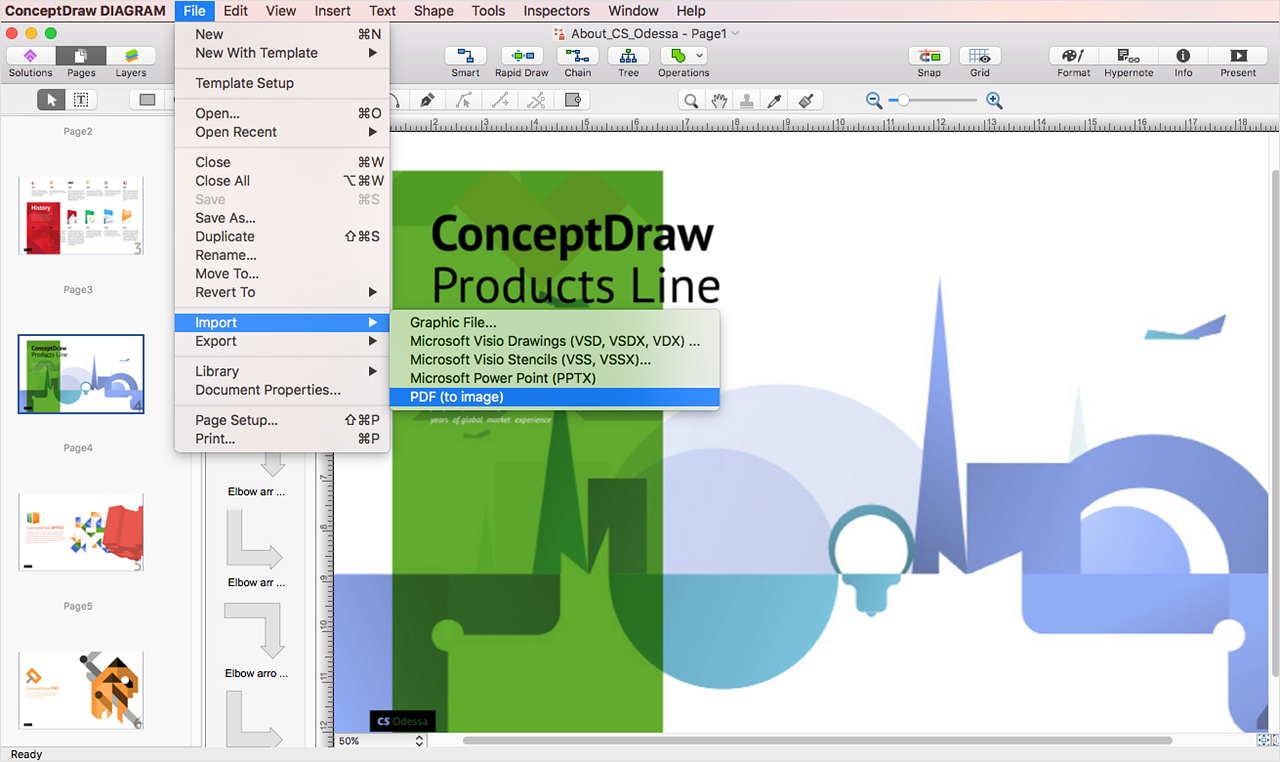Select the hand pan tool
The height and width of the screenshot is (762, 1280).
719,100
